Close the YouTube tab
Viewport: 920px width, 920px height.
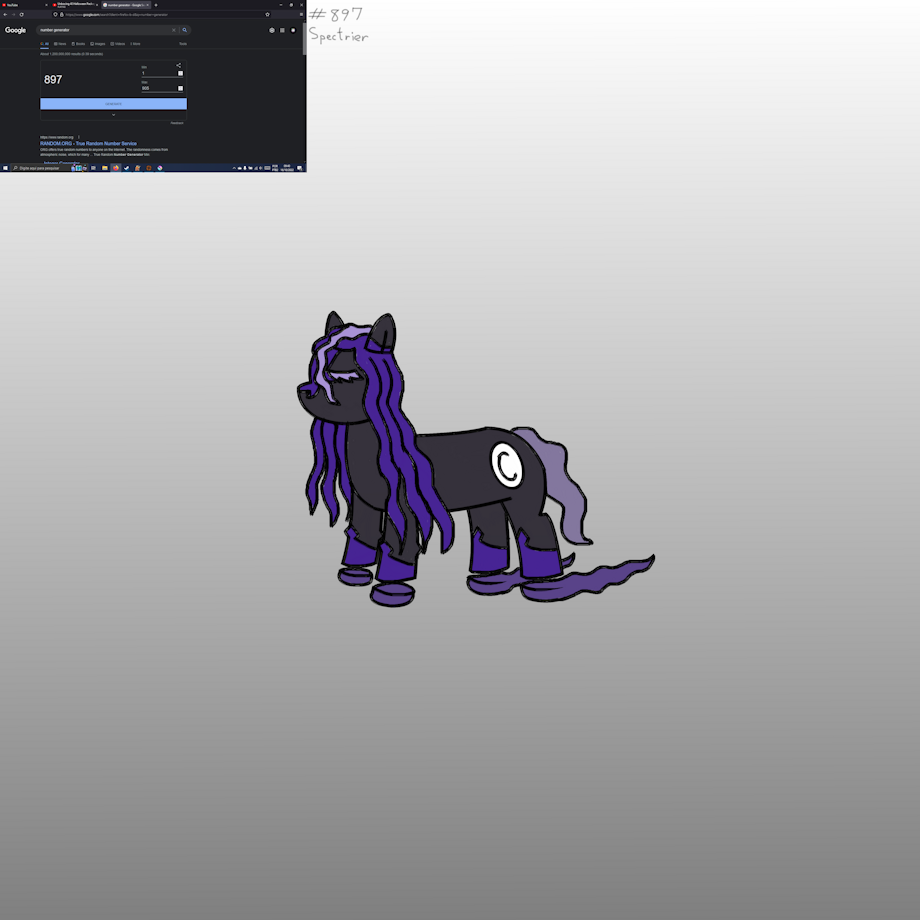click(x=46, y=5)
